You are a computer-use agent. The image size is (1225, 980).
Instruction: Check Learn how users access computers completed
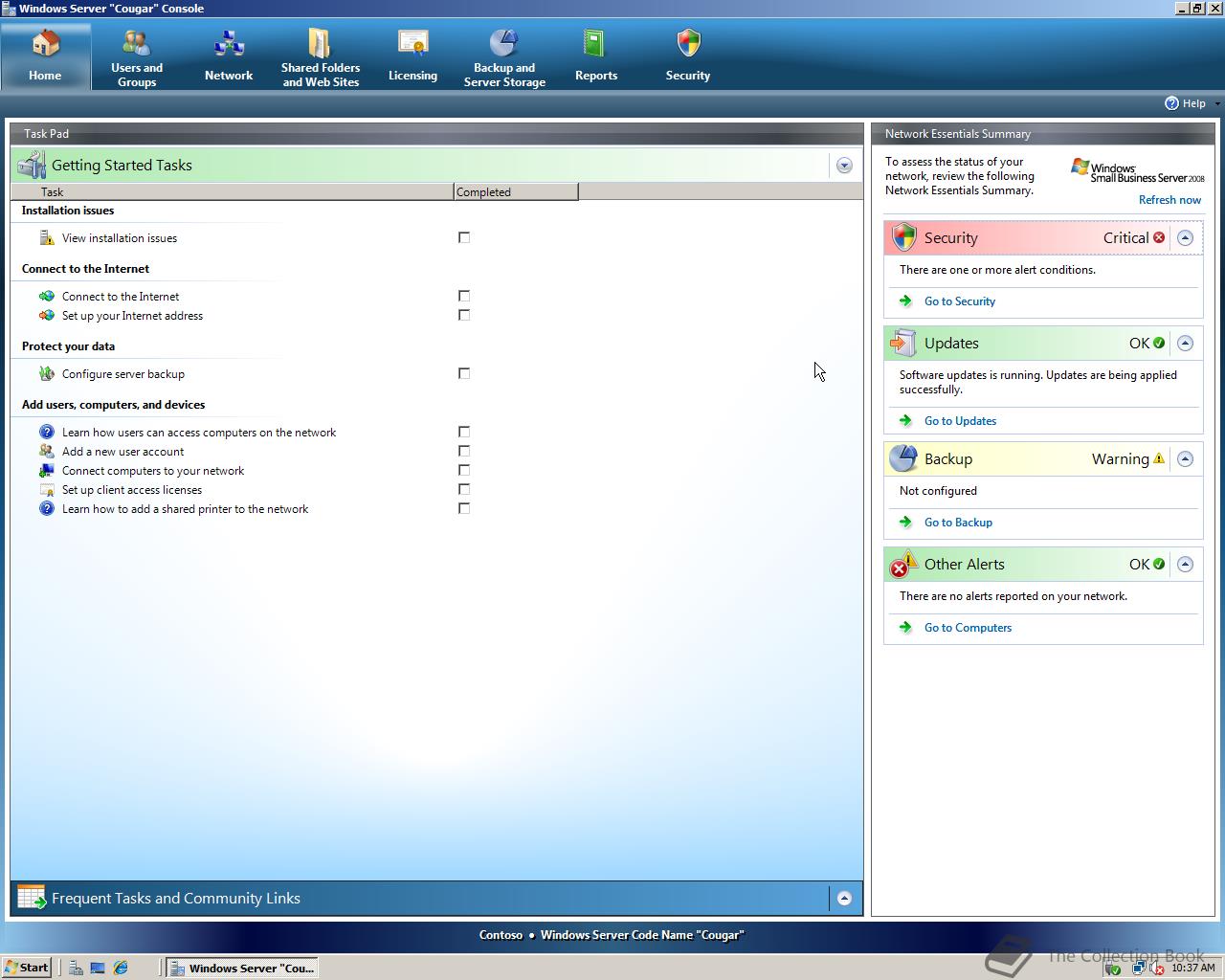click(464, 432)
